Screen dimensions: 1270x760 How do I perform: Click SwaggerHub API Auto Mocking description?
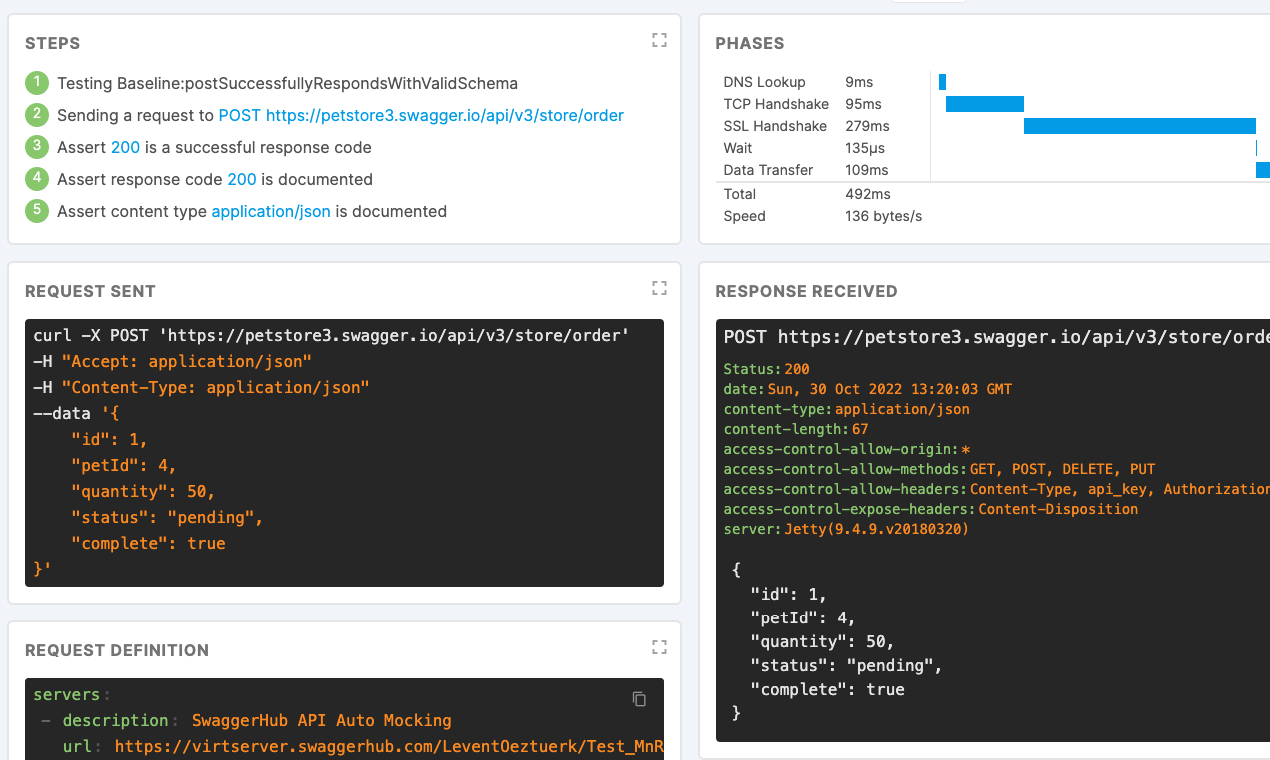tap(321, 720)
